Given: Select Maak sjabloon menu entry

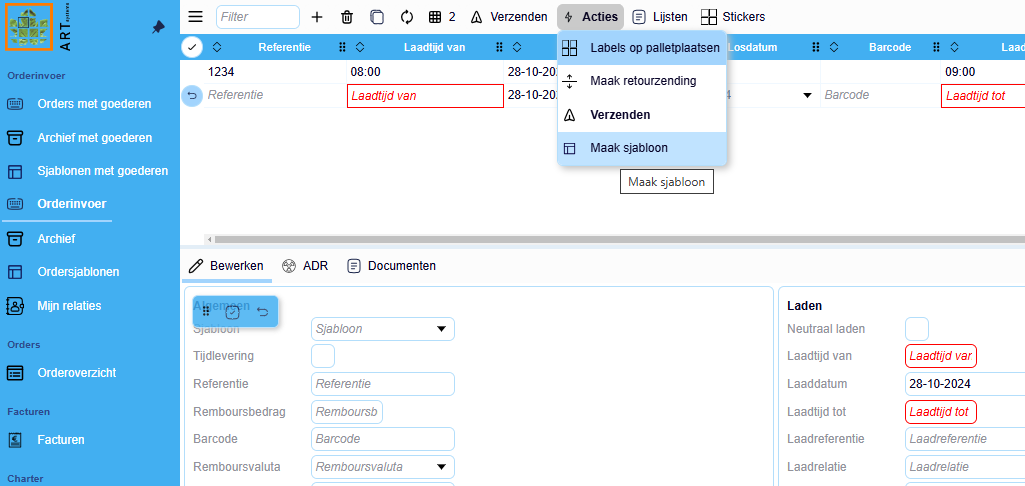Looking at the screenshot, I should (629, 148).
